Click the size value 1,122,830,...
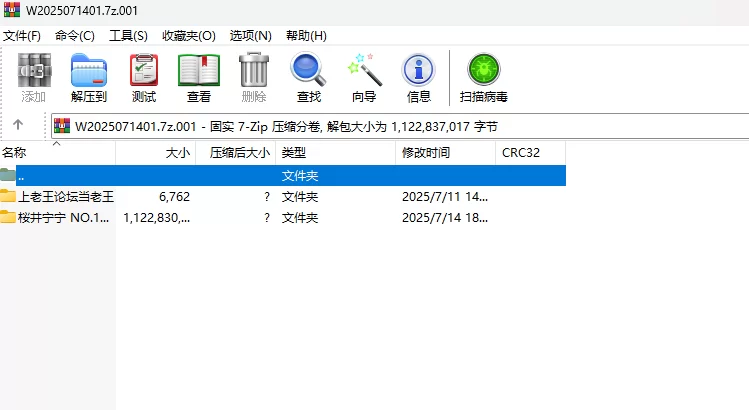The height and width of the screenshot is (410, 749). (157, 218)
